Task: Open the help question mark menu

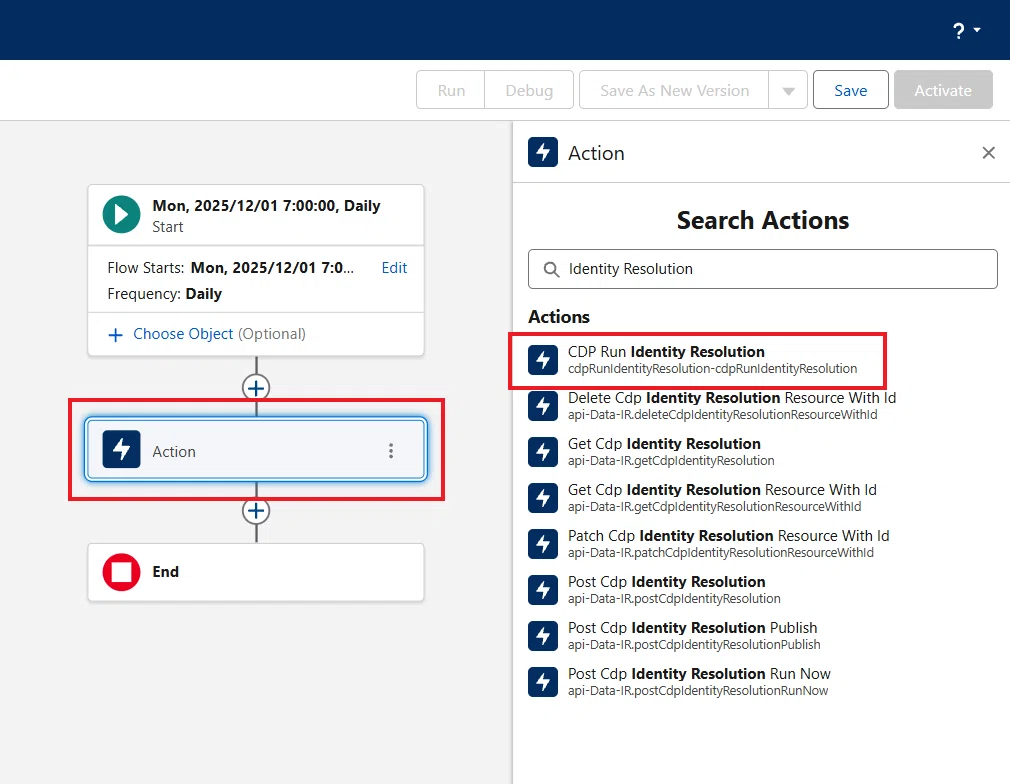Action: [x=966, y=30]
